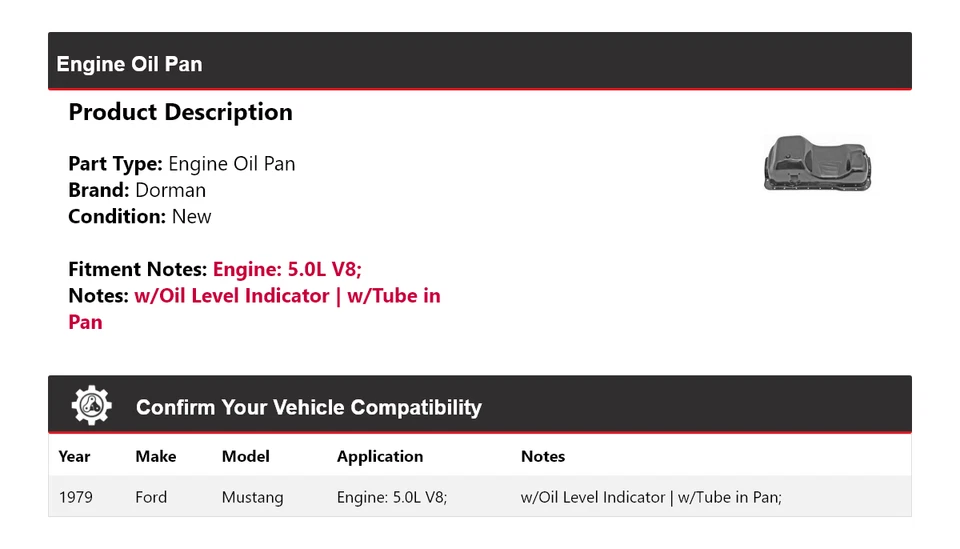The width and height of the screenshot is (960, 549).
Task: Select the Product Description heading
Action: coord(180,112)
